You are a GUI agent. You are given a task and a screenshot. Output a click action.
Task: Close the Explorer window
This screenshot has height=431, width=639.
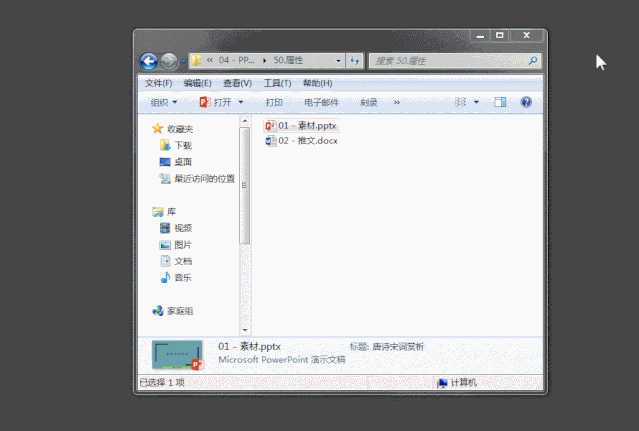[x=527, y=36]
